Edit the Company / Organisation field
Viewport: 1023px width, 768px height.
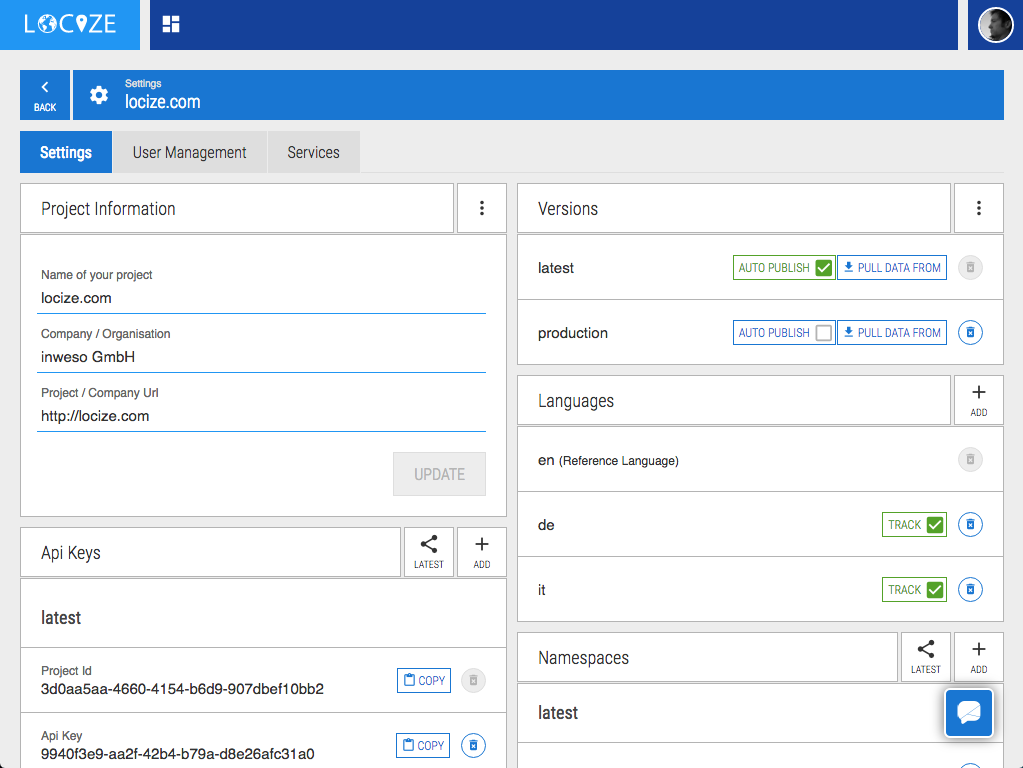tap(262, 357)
